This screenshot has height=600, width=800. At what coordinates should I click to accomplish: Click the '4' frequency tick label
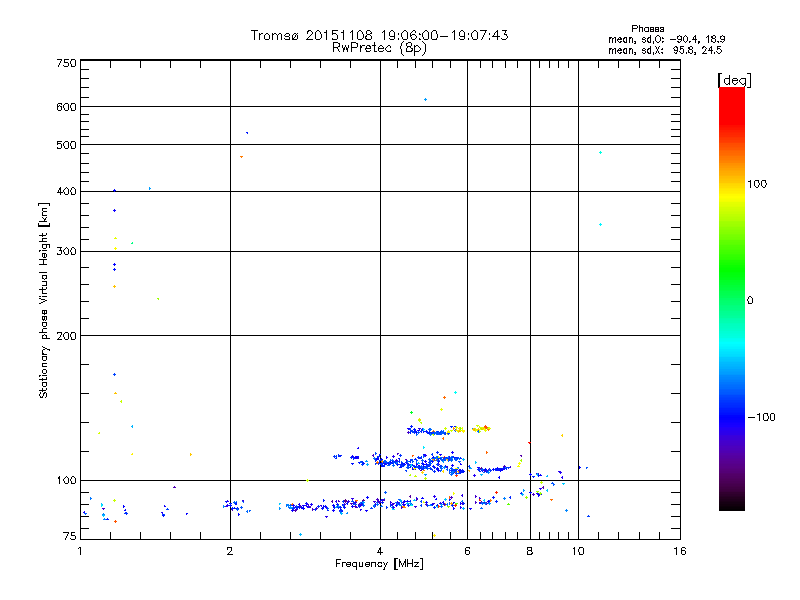(380, 551)
